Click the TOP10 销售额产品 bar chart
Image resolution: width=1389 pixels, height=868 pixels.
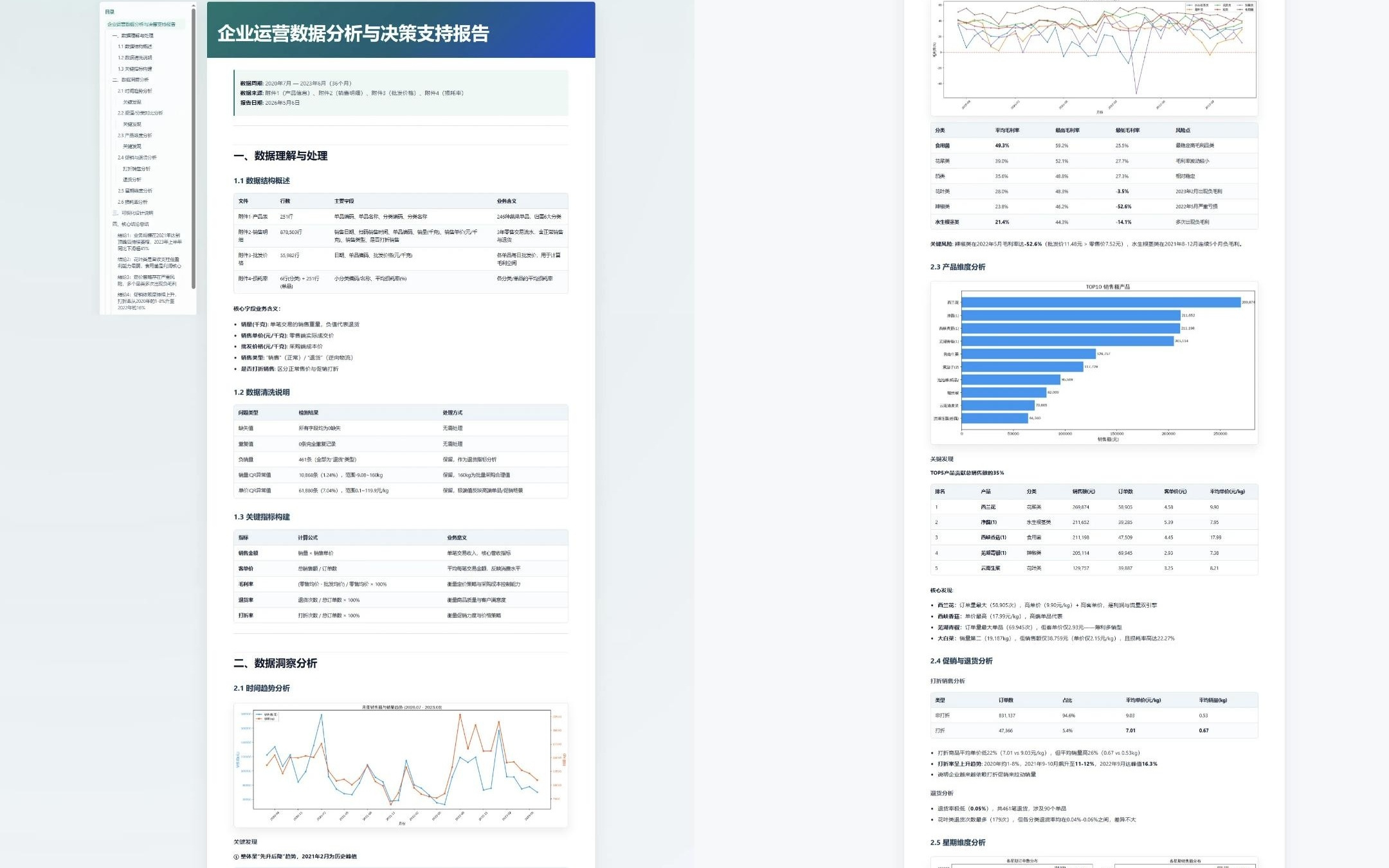(x=1094, y=363)
